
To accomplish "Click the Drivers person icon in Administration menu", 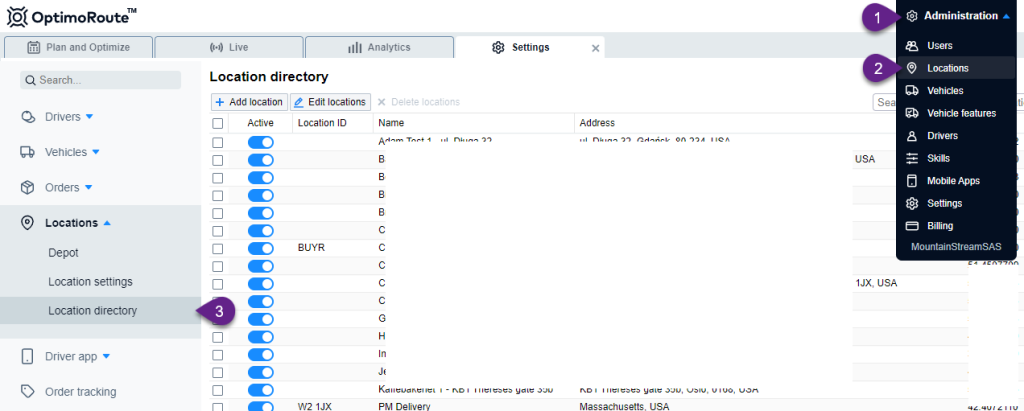I will [912, 136].
